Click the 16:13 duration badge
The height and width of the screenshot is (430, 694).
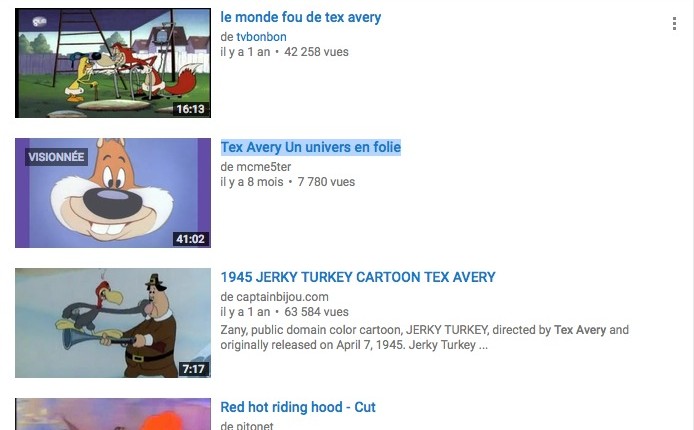[190, 109]
